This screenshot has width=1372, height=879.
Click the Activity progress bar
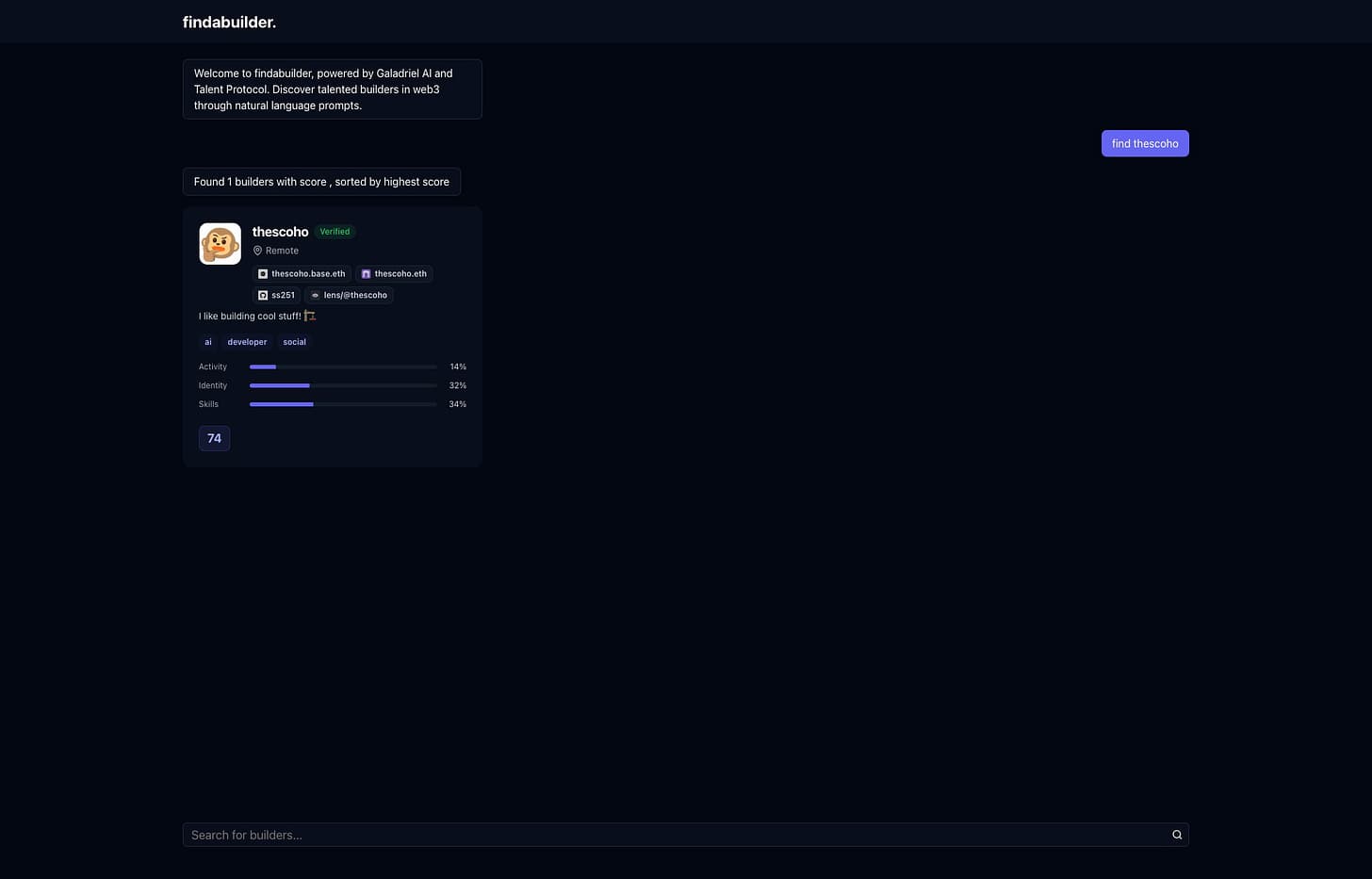point(343,366)
